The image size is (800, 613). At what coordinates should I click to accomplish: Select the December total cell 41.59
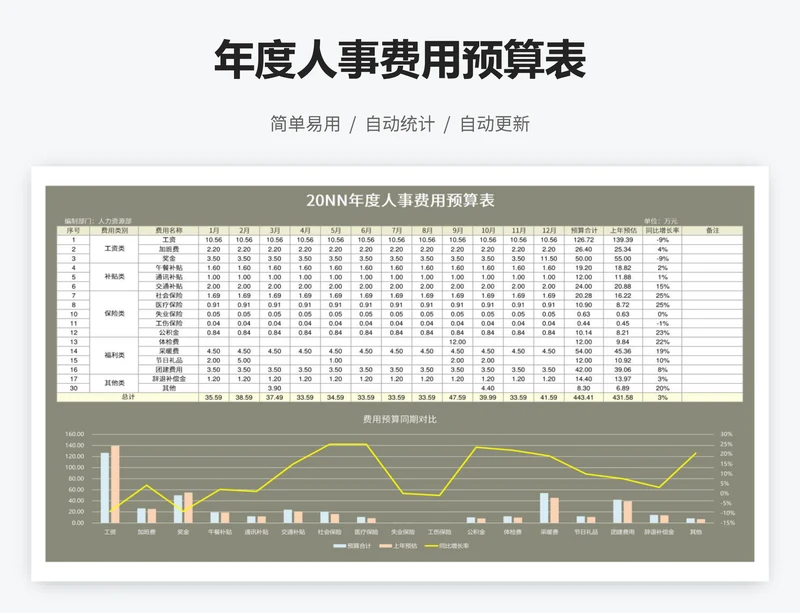[x=548, y=398]
